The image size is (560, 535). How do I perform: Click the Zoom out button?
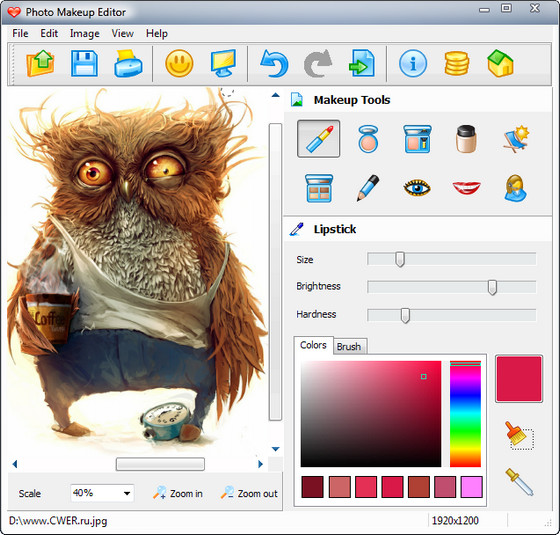[249, 493]
